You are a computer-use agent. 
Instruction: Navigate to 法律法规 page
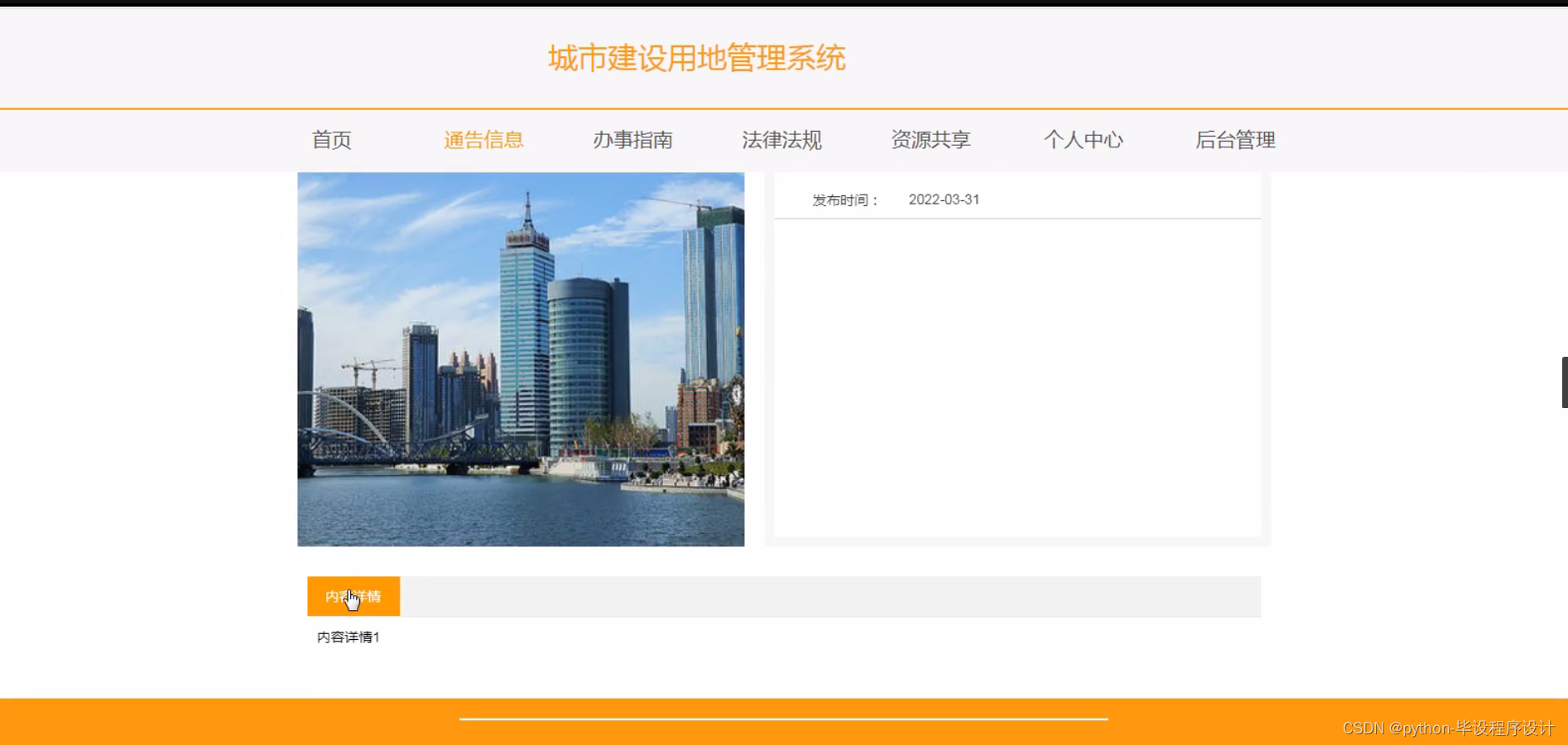pyautogui.click(x=782, y=140)
